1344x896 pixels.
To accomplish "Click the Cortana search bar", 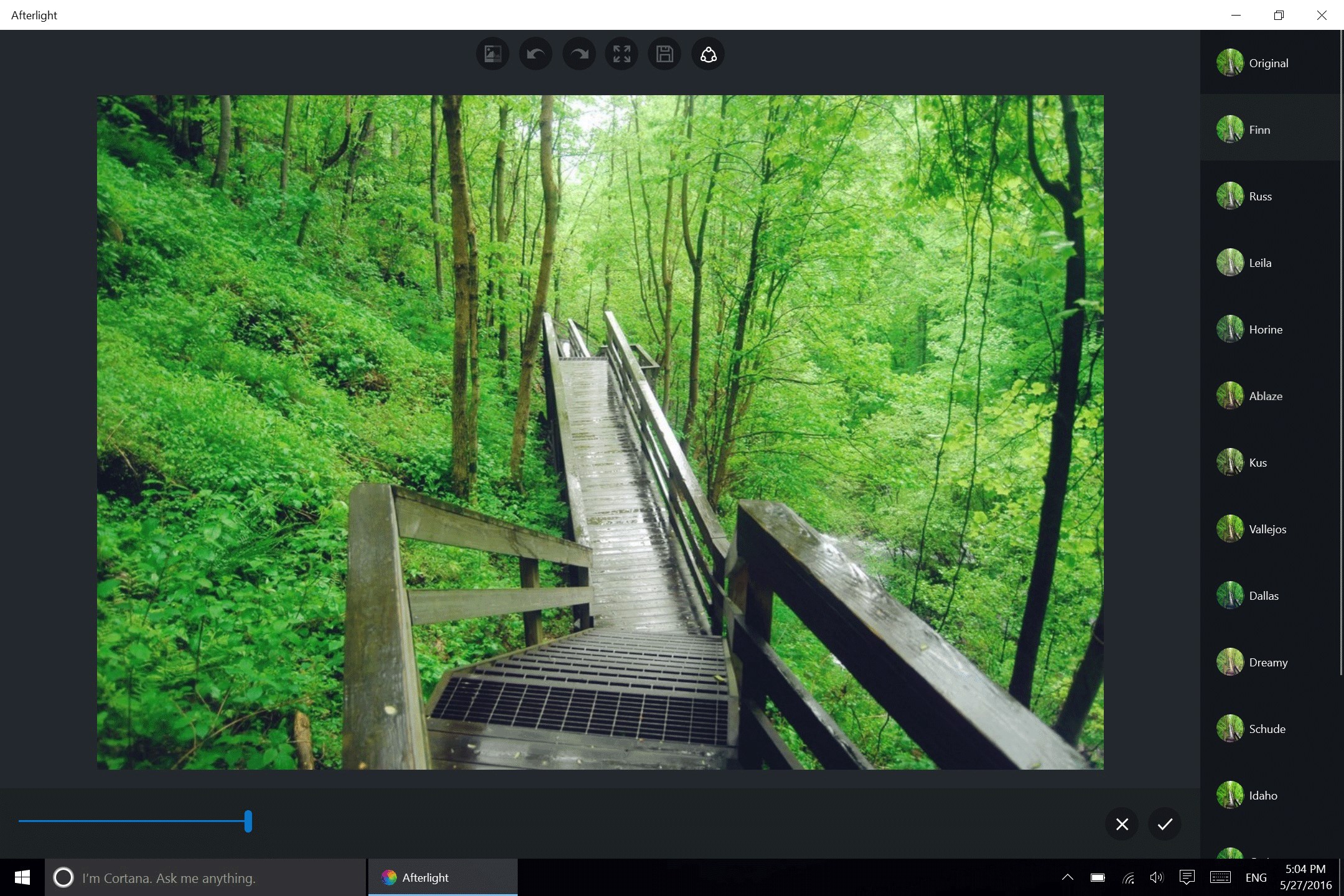I will click(205, 877).
